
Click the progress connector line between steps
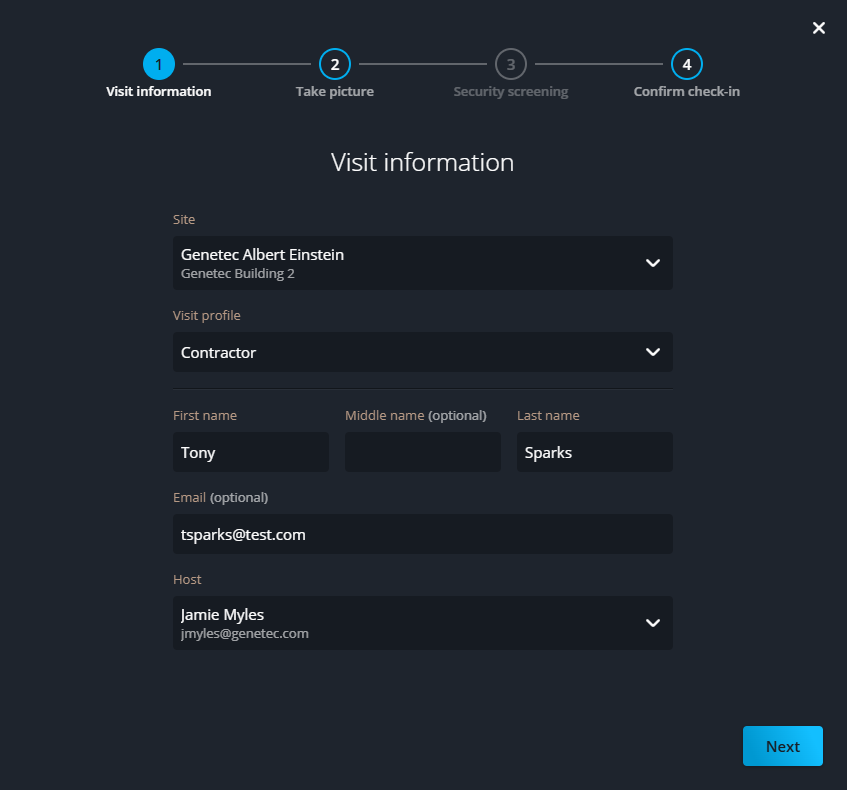(x=246, y=63)
